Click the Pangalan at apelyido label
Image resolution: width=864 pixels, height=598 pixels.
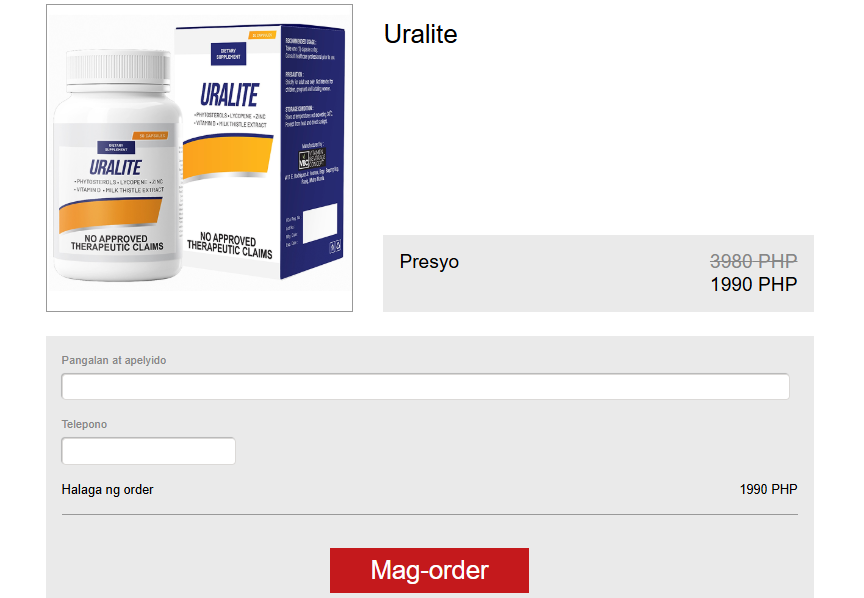114,360
